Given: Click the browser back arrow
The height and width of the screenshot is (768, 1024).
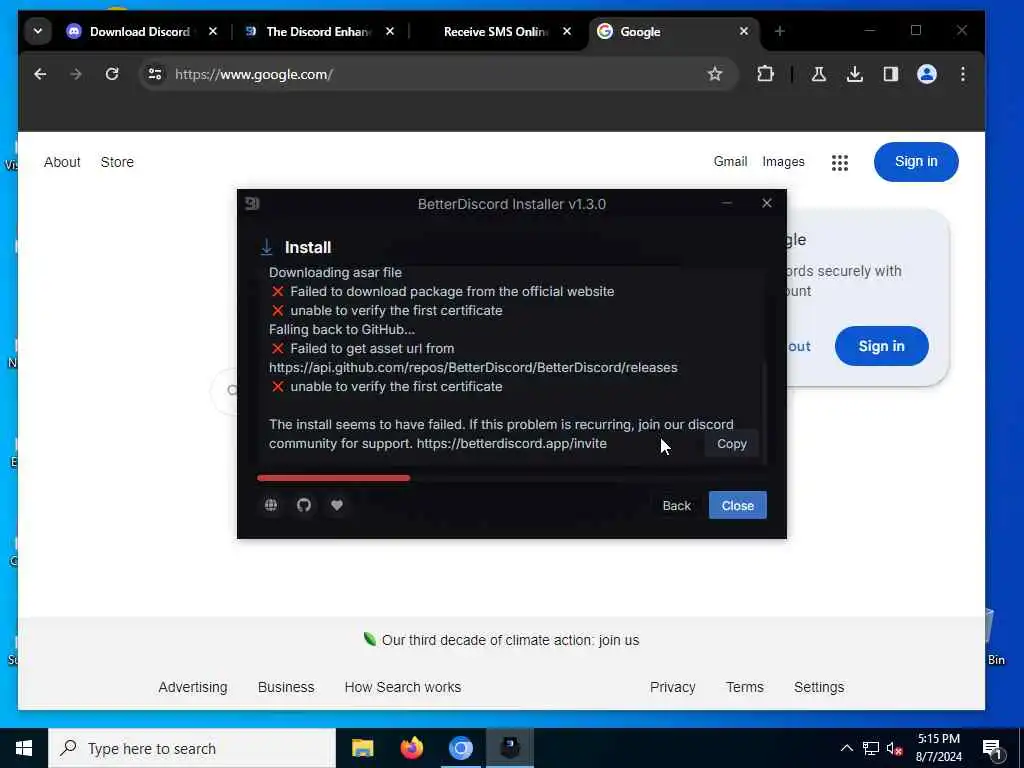Looking at the screenshot, I should (x=40, y=74).
